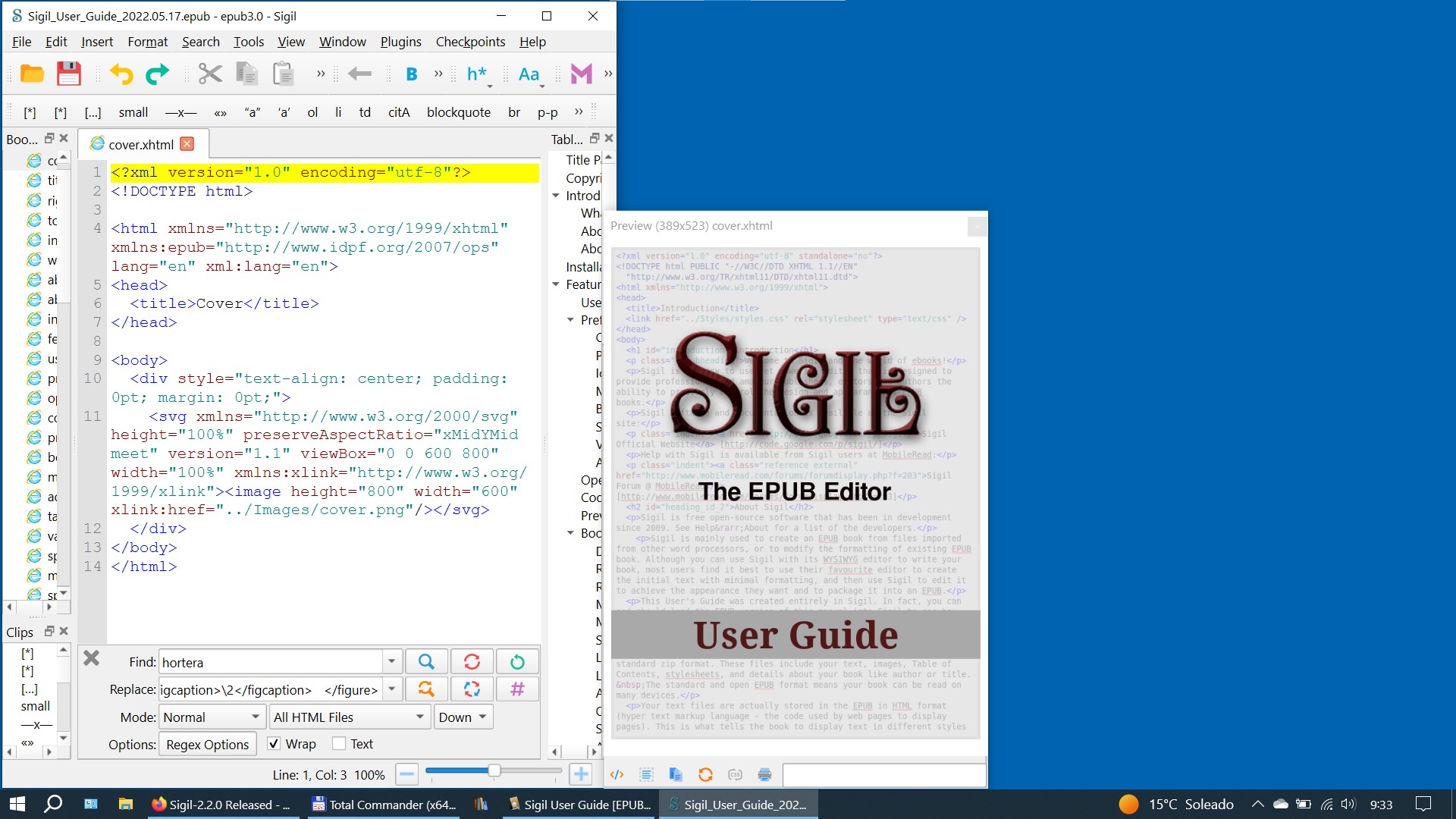Click the Regex Options button
This screenshot has width=1456, height=819.
click(x=207, y=745)
